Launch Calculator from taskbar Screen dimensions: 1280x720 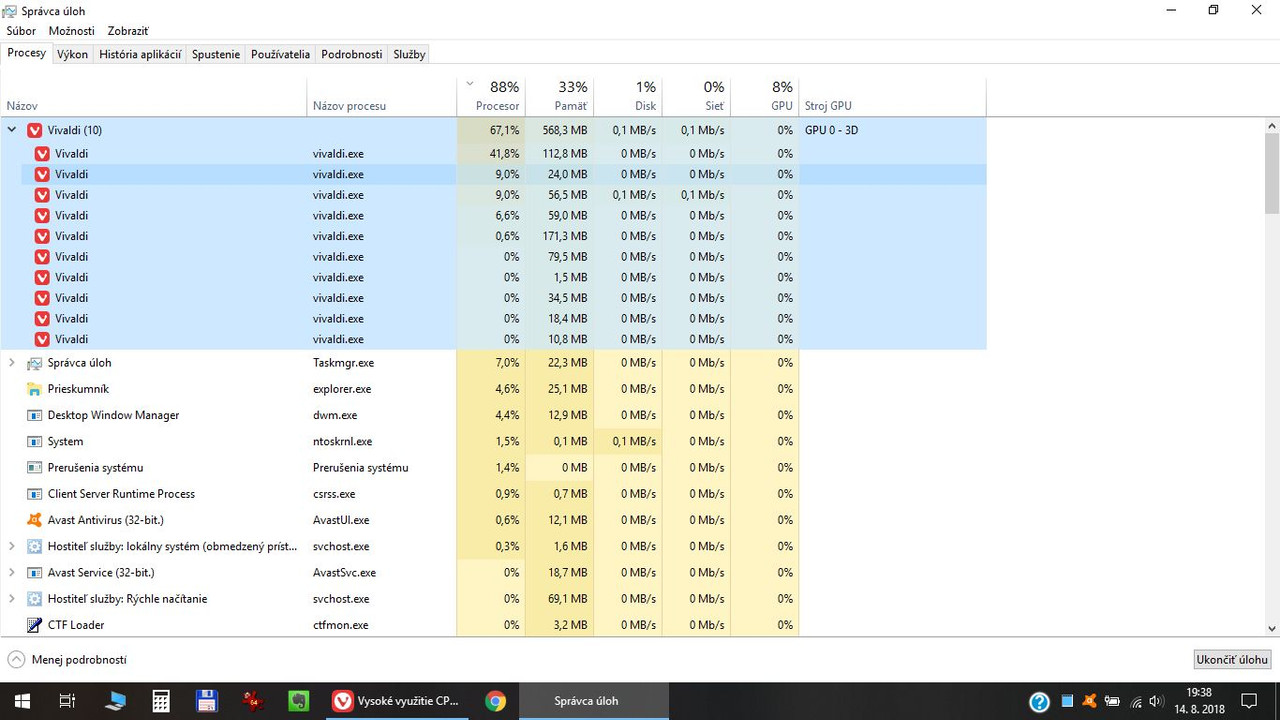point(161,701)
